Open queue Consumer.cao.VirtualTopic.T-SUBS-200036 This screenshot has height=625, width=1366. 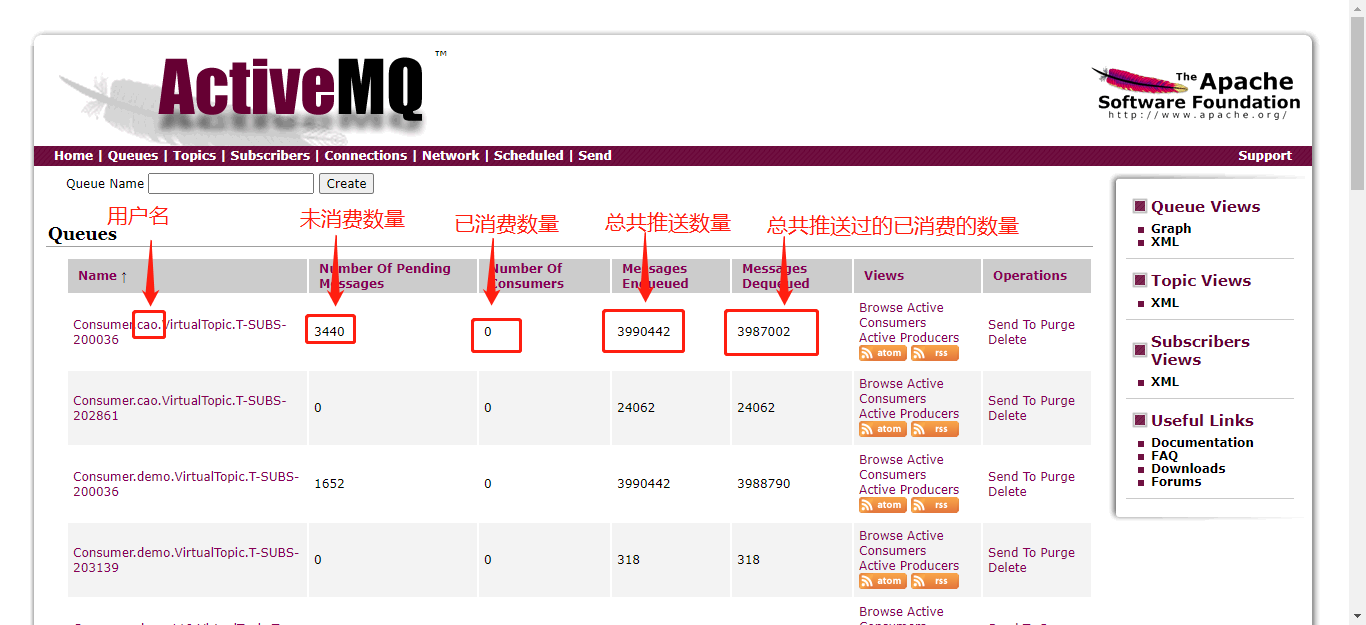(x=180, y=332)
